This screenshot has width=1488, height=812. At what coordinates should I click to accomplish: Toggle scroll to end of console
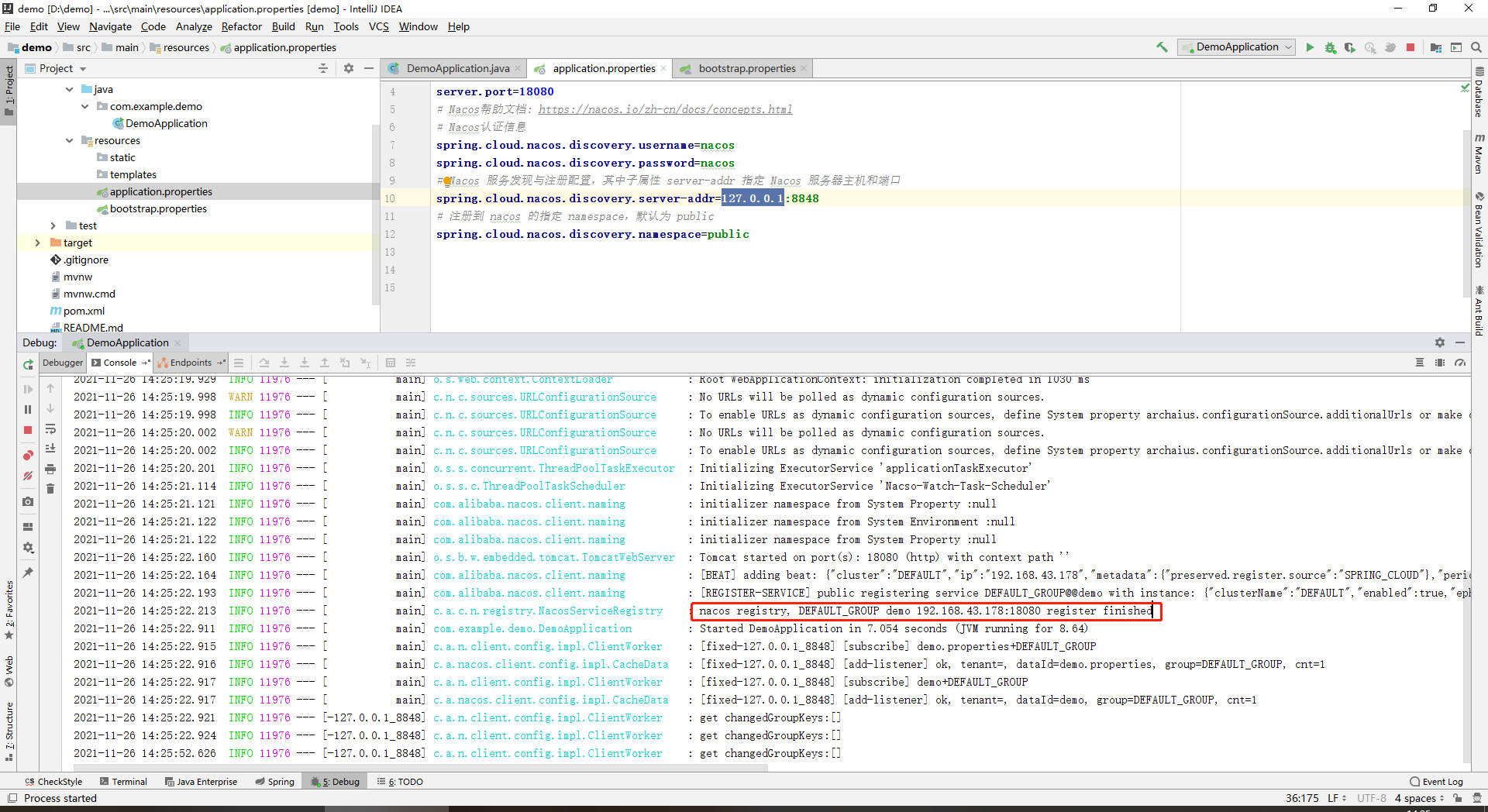(50, 449)
